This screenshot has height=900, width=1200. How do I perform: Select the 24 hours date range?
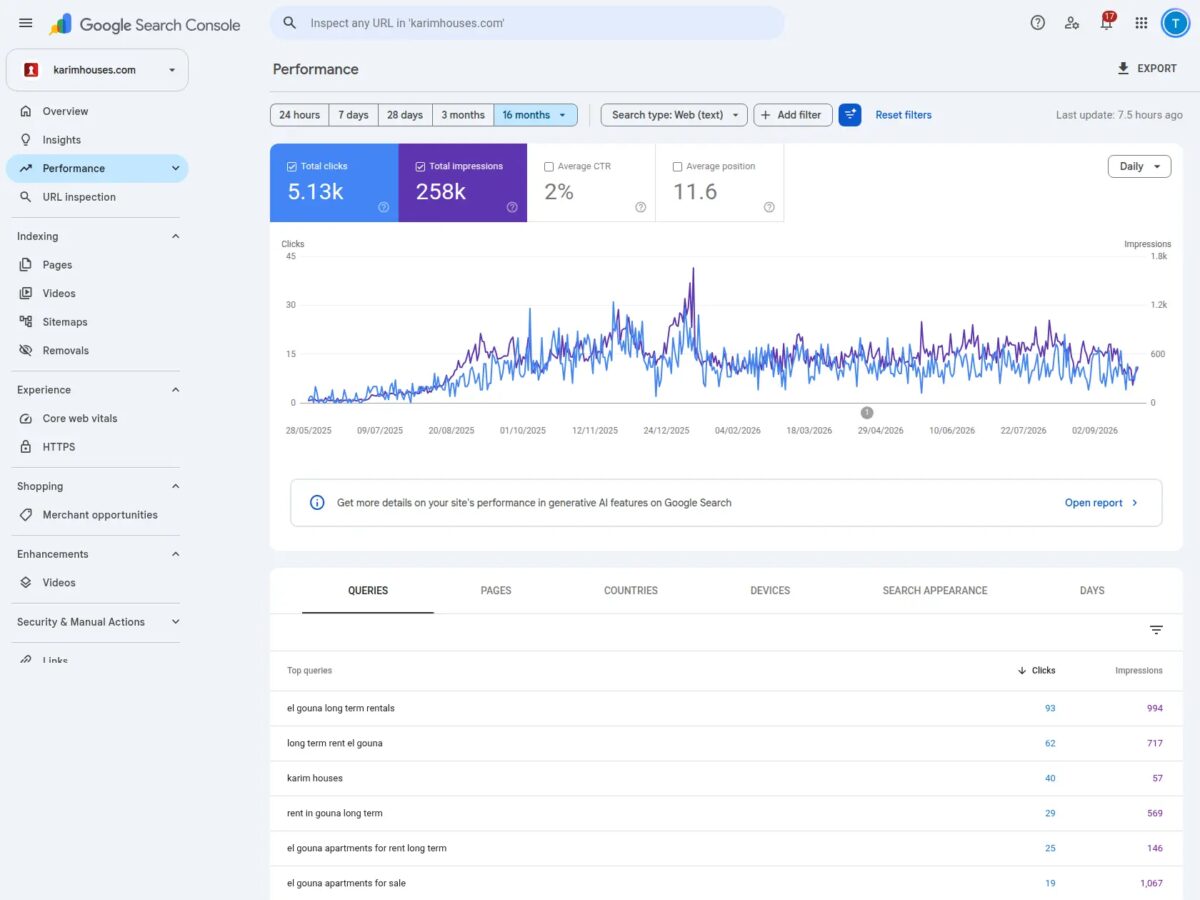pos(300,115)
